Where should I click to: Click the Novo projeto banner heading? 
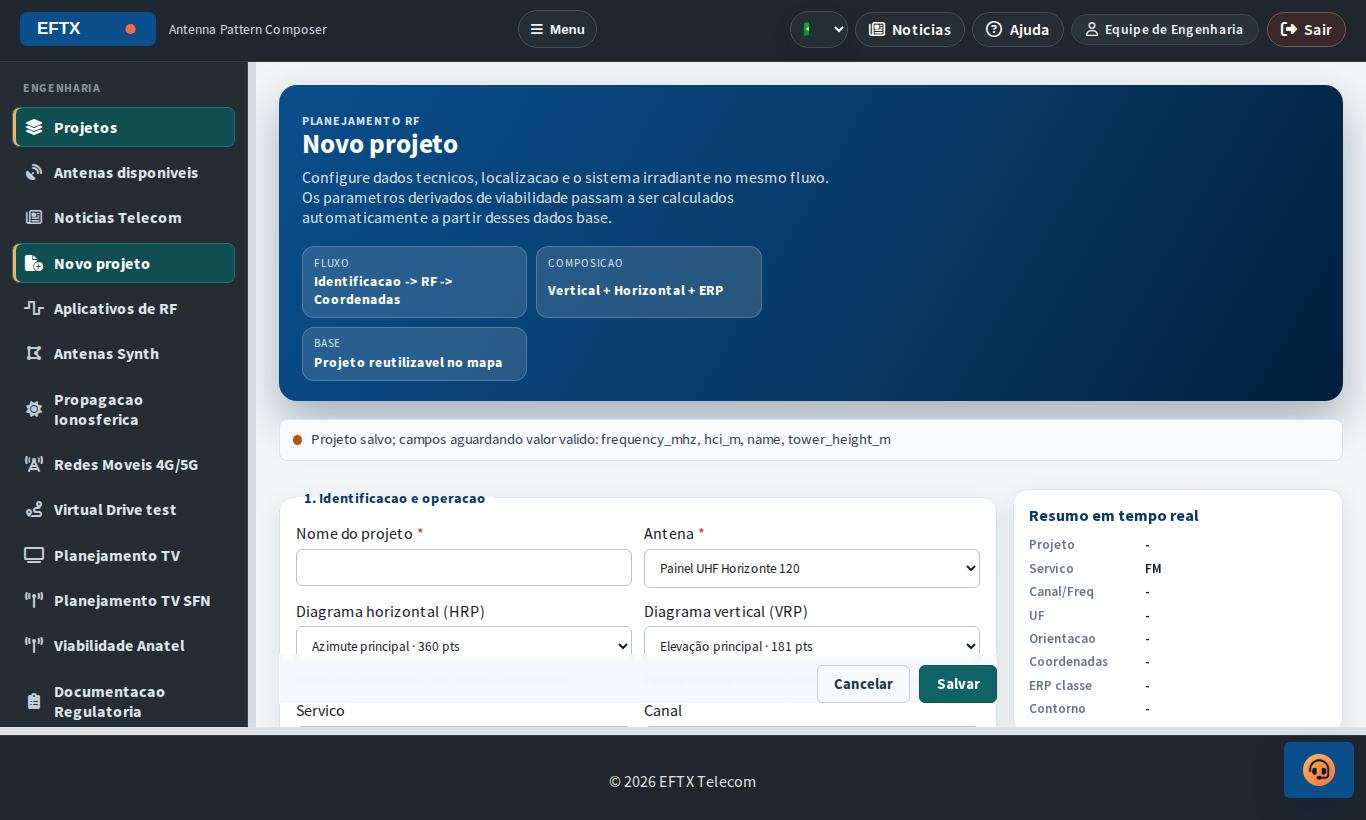coord(380,144)
